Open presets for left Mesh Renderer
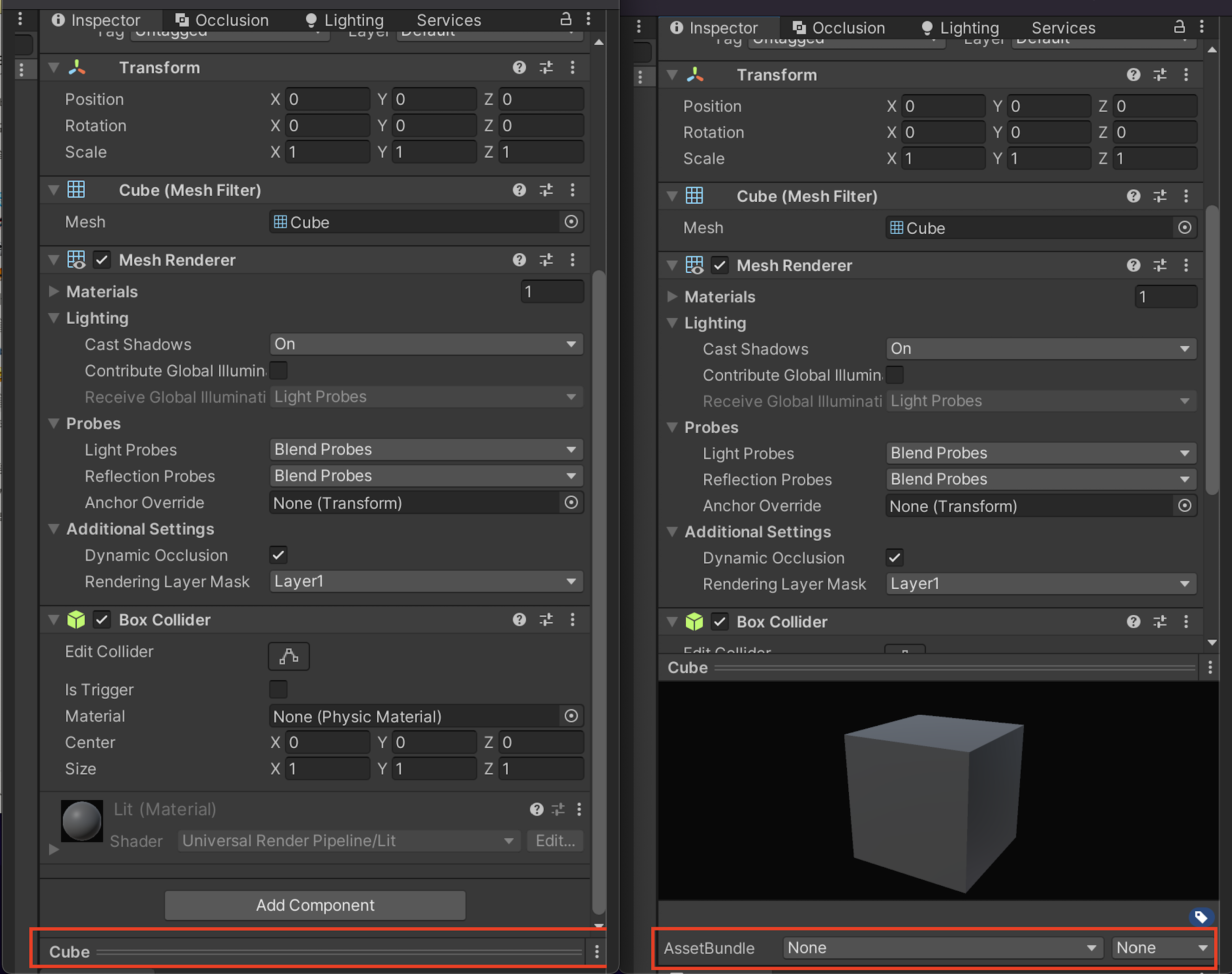This screenshot has width=1232, height=974. (x=546, y=260)
